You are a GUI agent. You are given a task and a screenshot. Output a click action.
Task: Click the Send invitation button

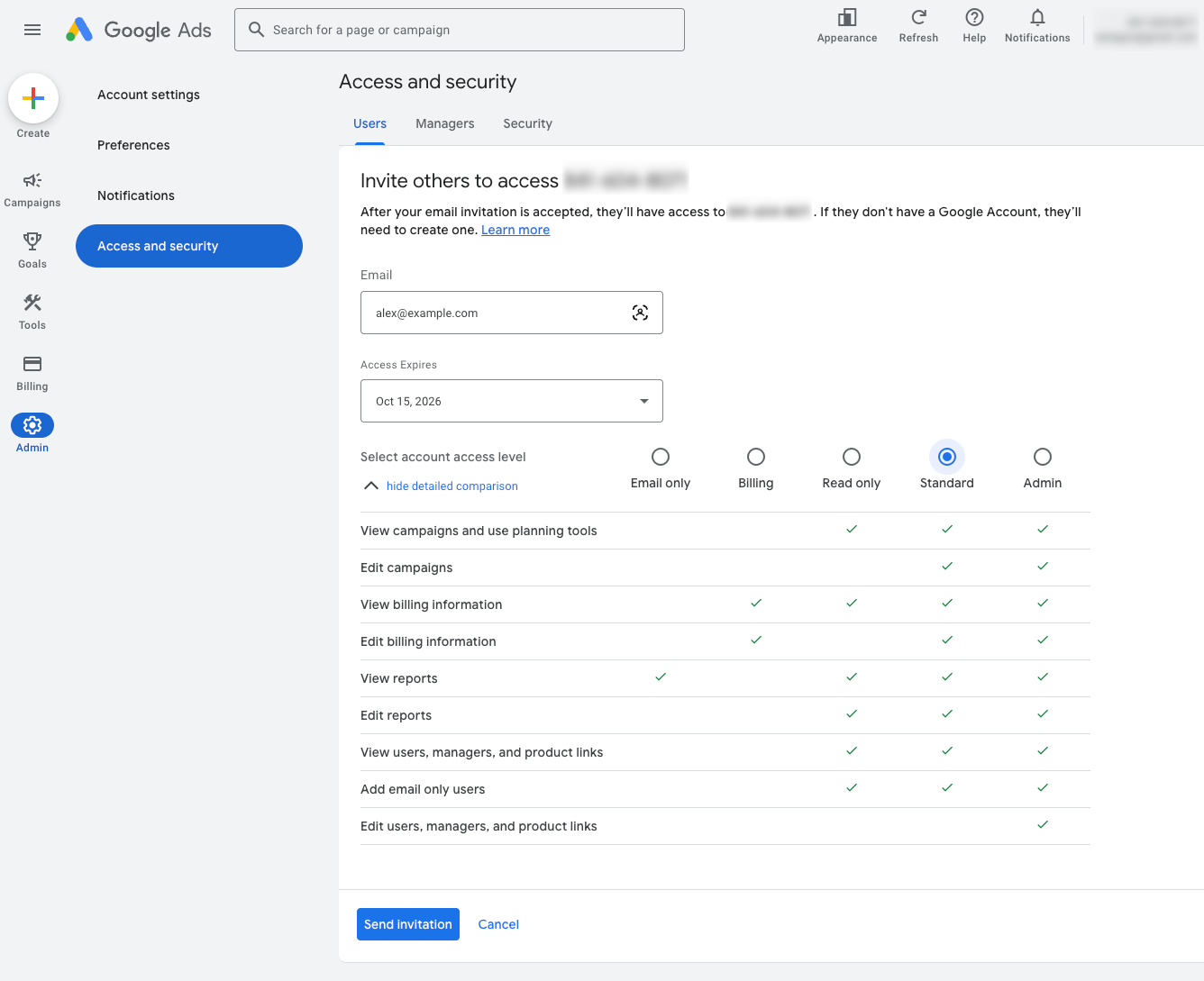(x=408, y=924)
